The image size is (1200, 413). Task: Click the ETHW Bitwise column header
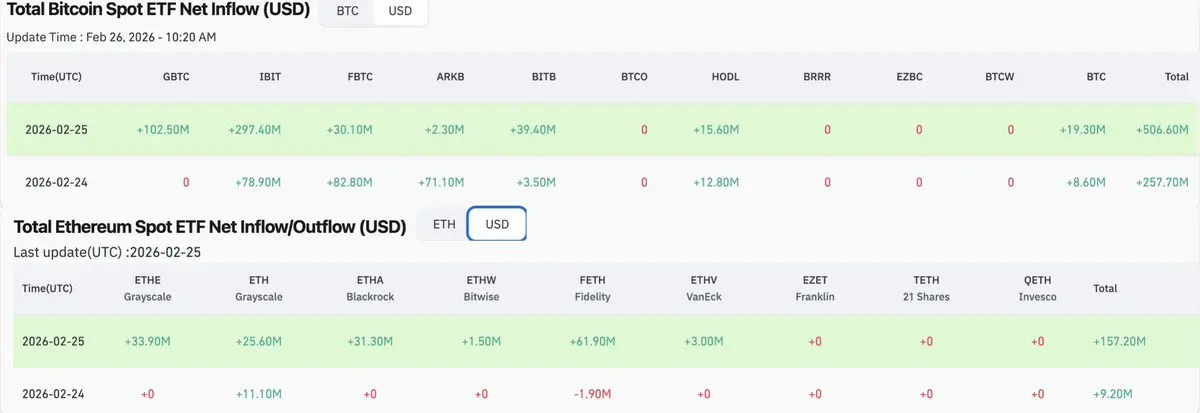pos(481,289)
